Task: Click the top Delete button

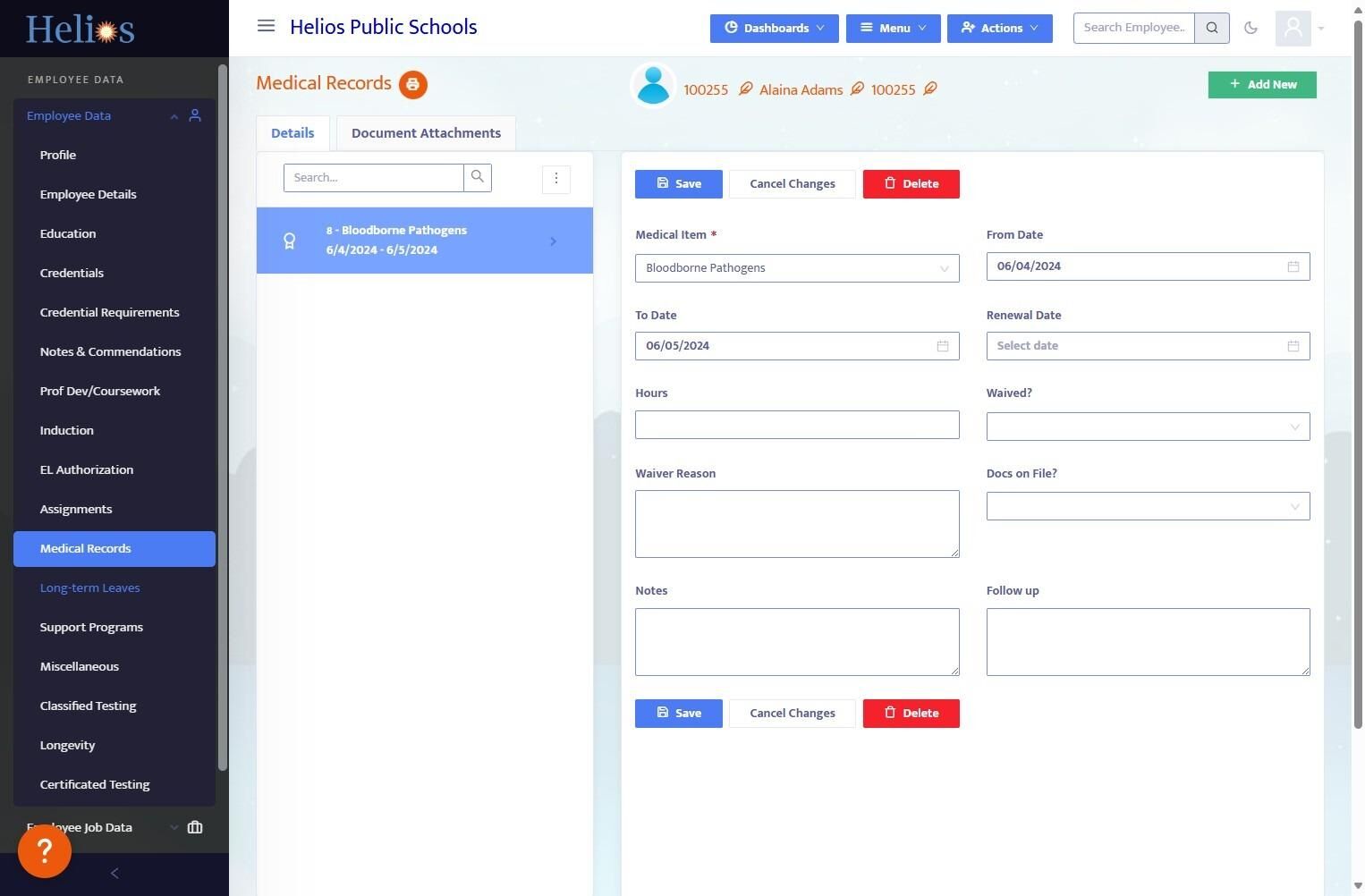Action: pos(911,184)
